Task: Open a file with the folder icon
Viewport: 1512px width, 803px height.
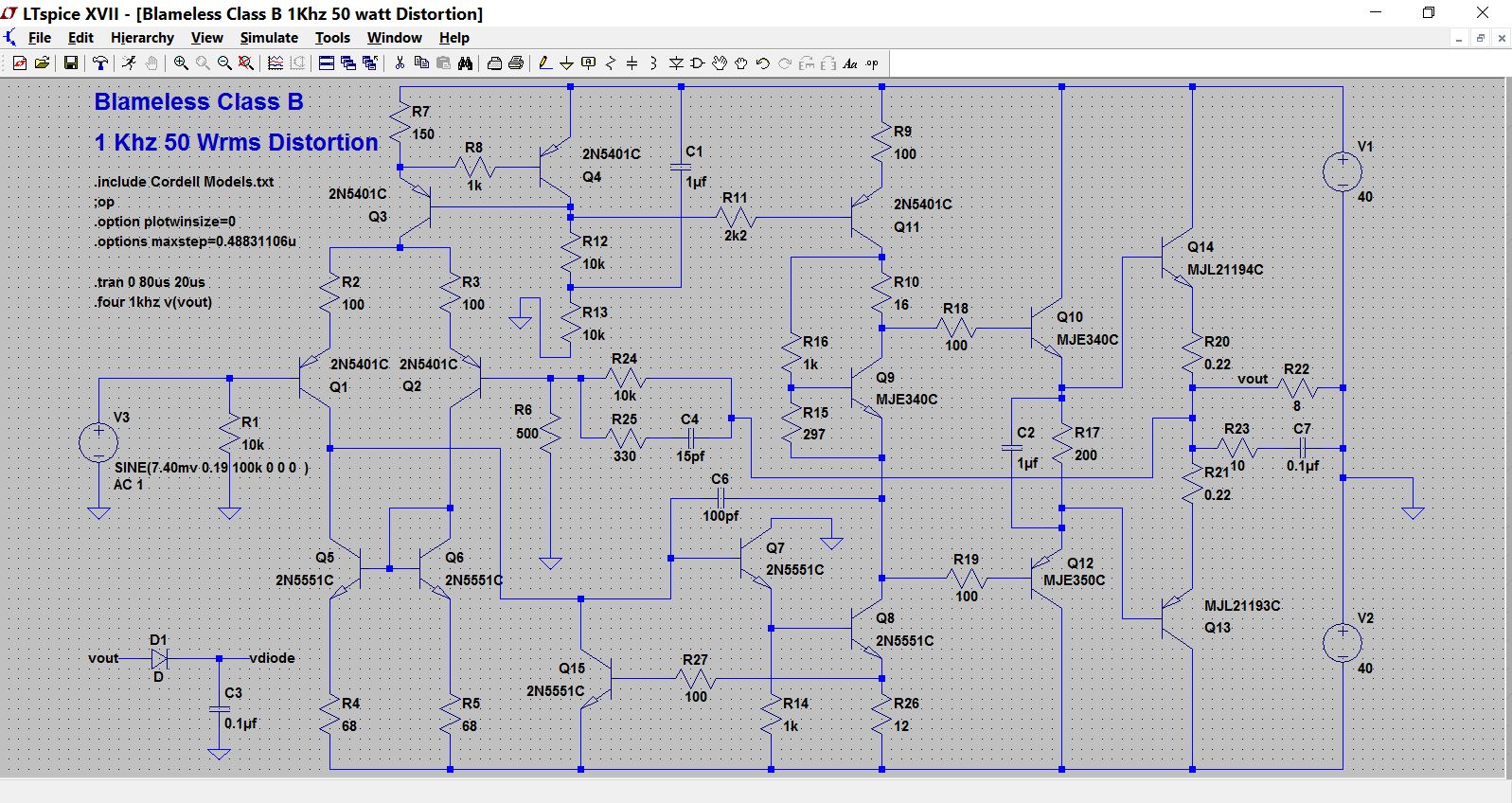Action: click(x=42, y=63)
